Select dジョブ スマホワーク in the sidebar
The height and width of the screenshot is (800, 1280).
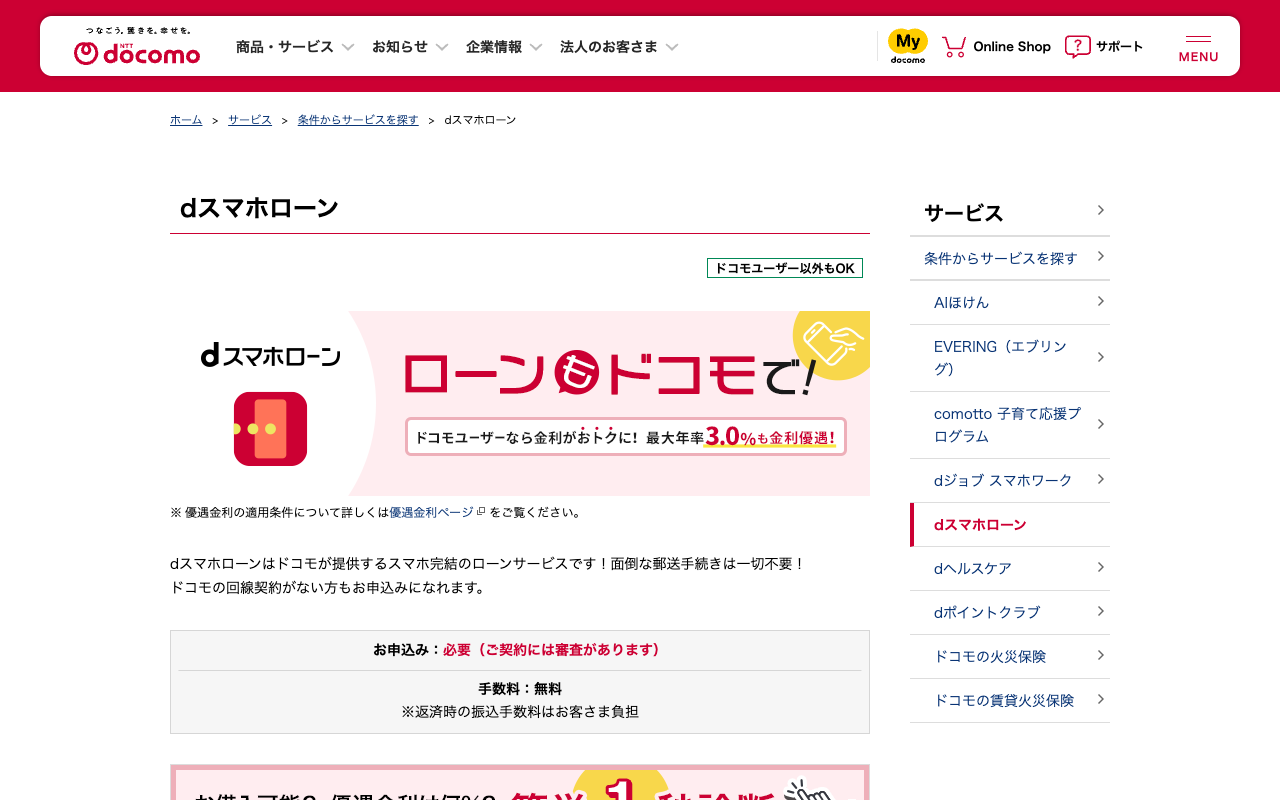(x=1010, y=480)
